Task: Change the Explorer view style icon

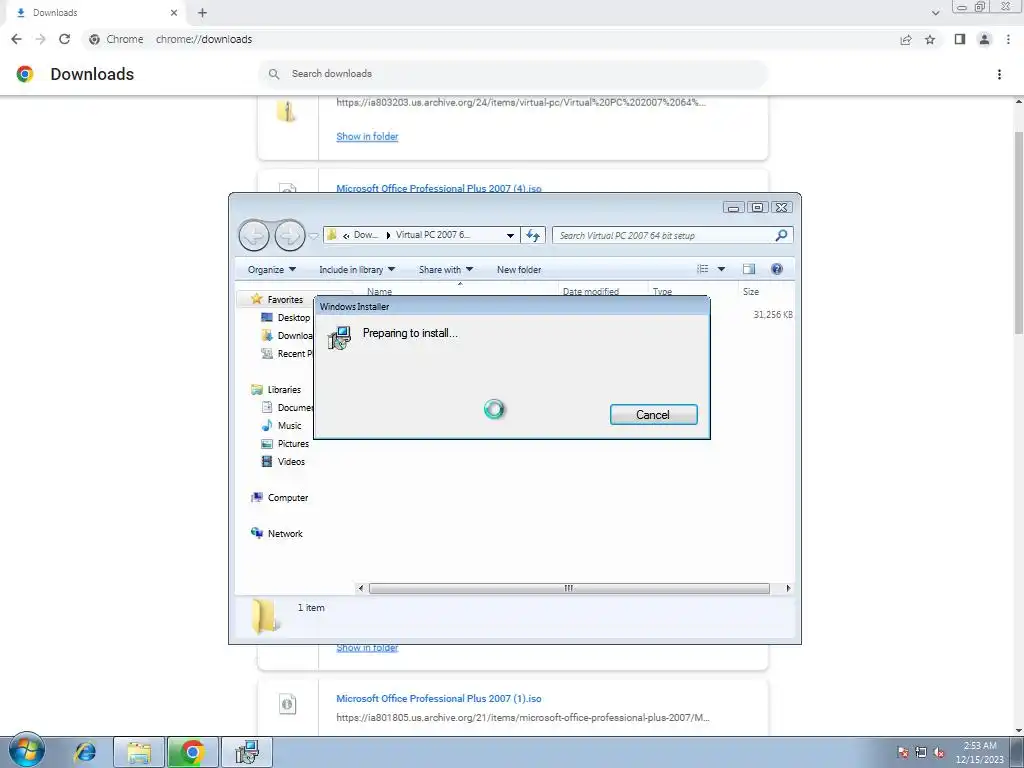Action: (703, 269)
